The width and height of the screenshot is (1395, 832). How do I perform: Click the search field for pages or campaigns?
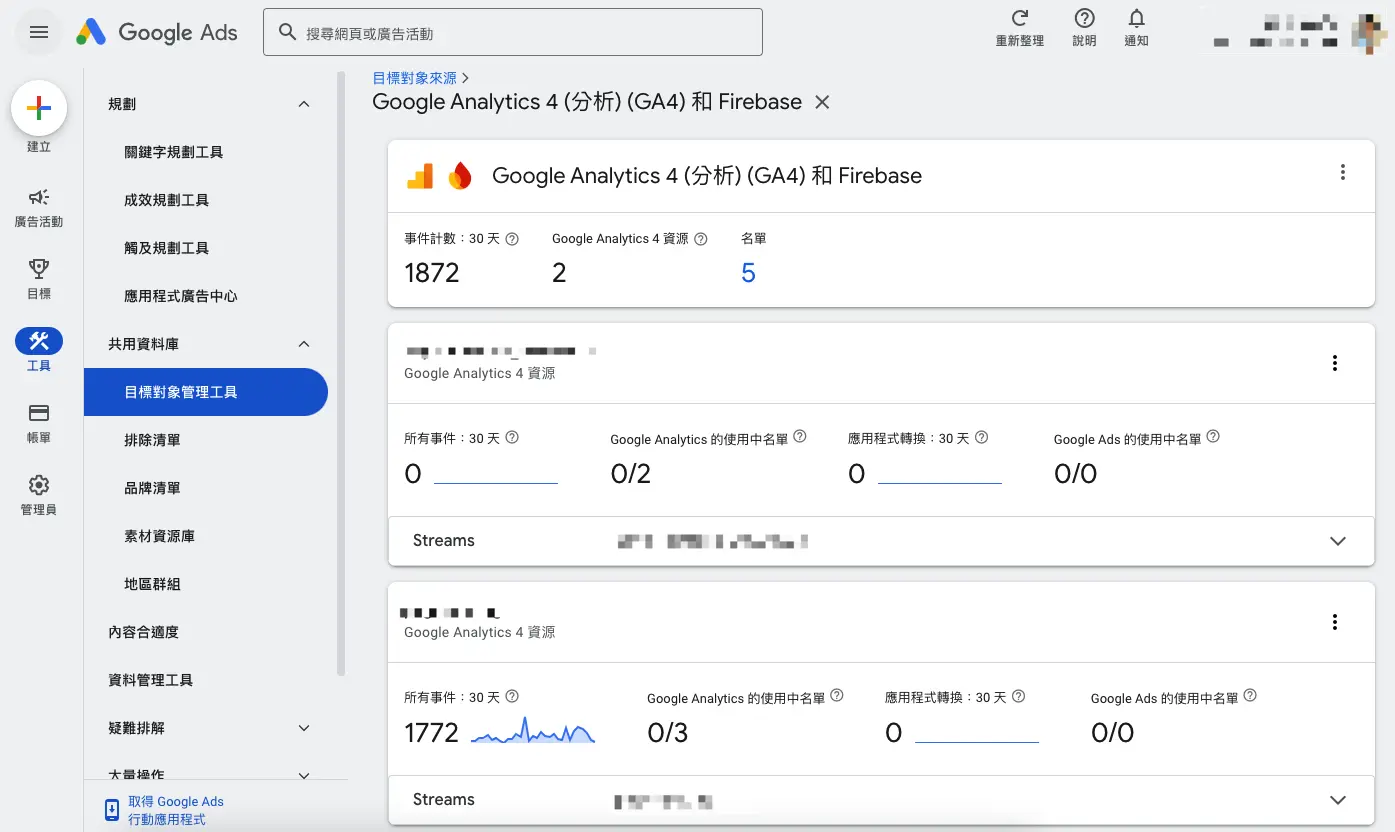point(513,32)
